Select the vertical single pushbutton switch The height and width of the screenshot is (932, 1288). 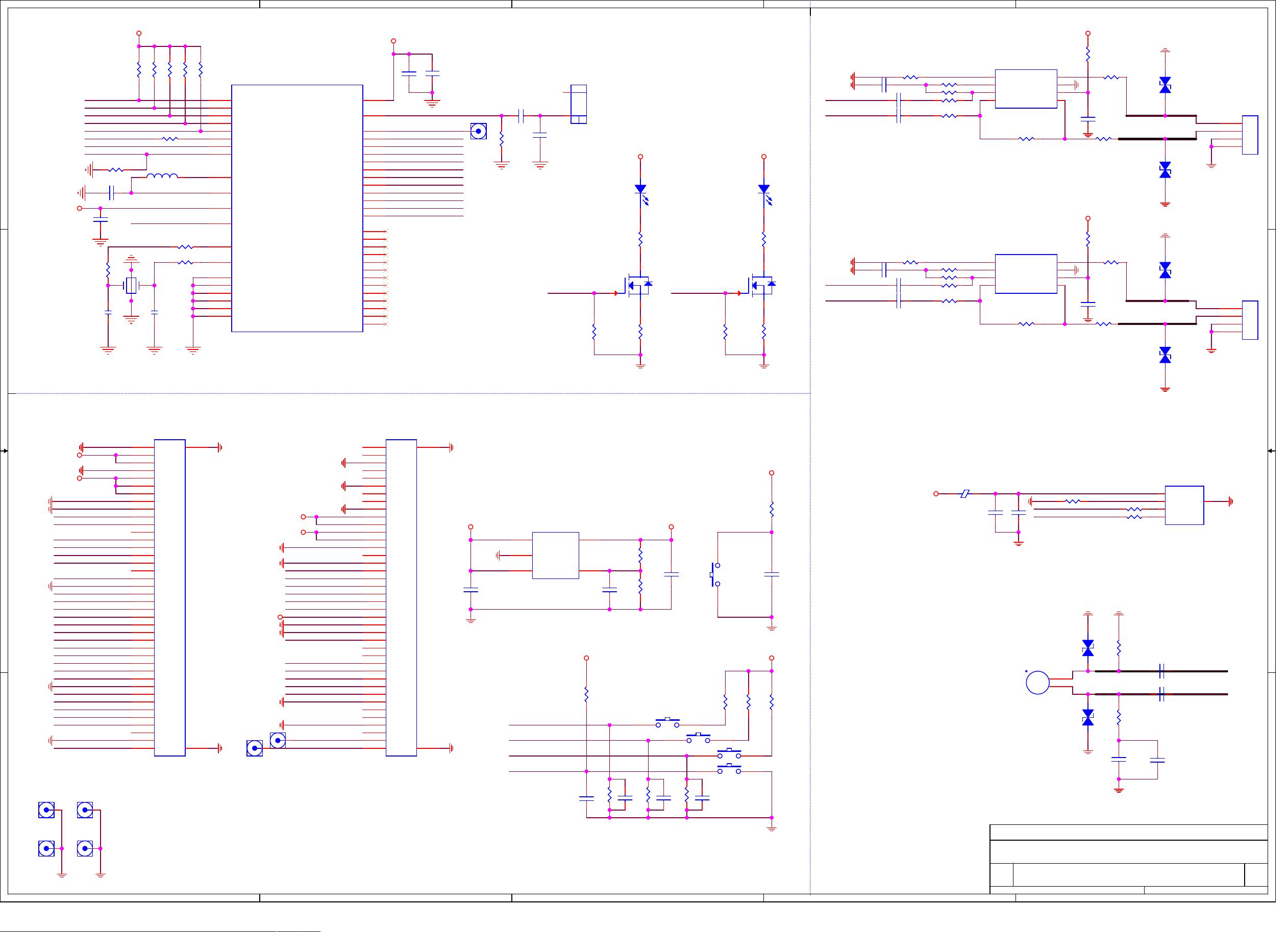[714, 574]
